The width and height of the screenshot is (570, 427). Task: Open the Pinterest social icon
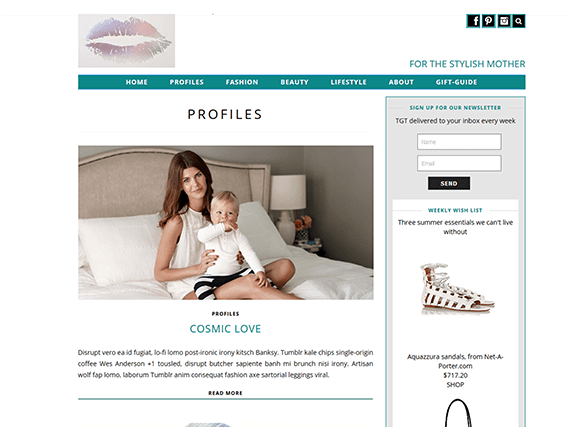pos(488,21)
